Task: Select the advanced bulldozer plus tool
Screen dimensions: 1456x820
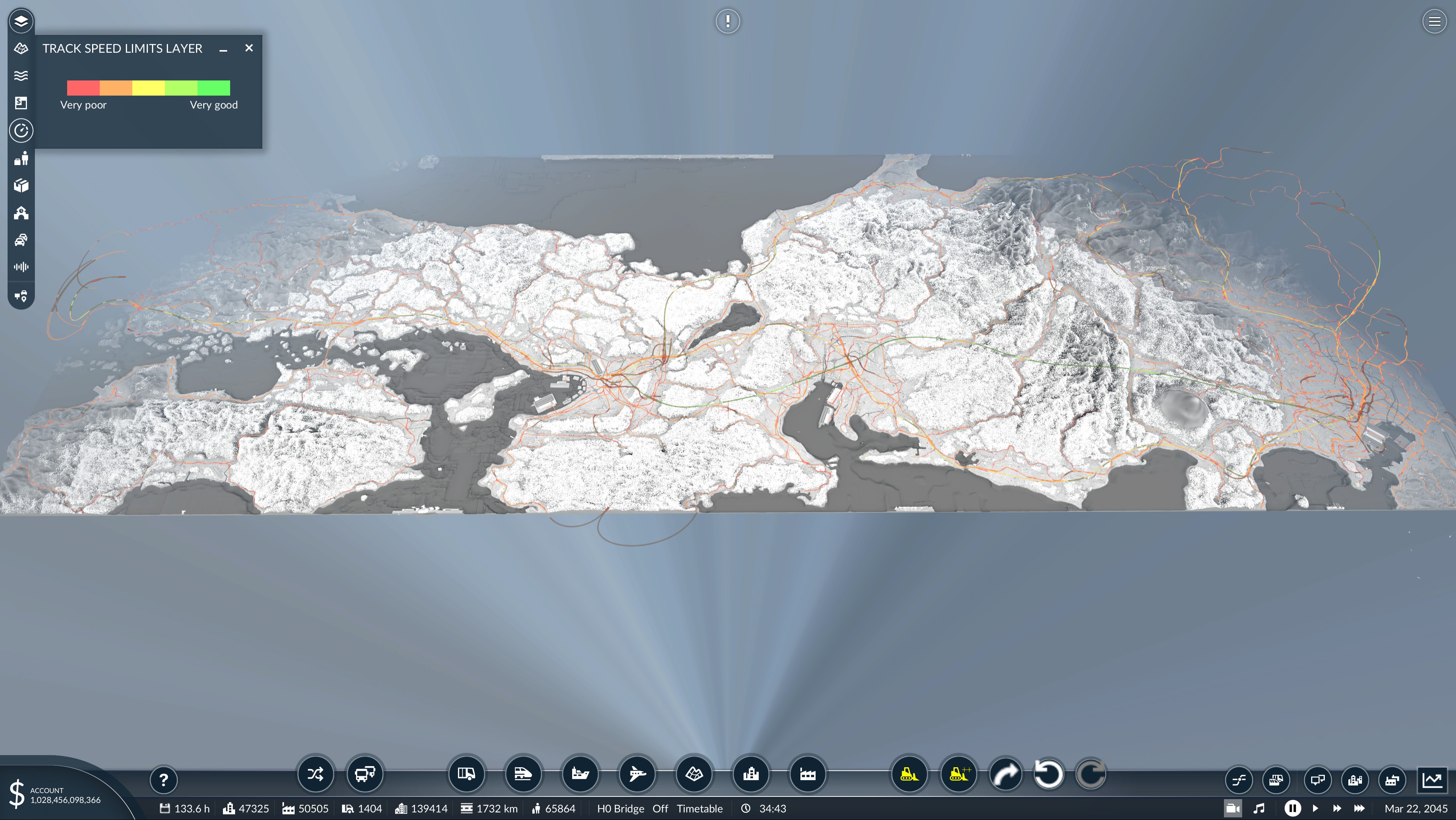Action: (959, 774)
